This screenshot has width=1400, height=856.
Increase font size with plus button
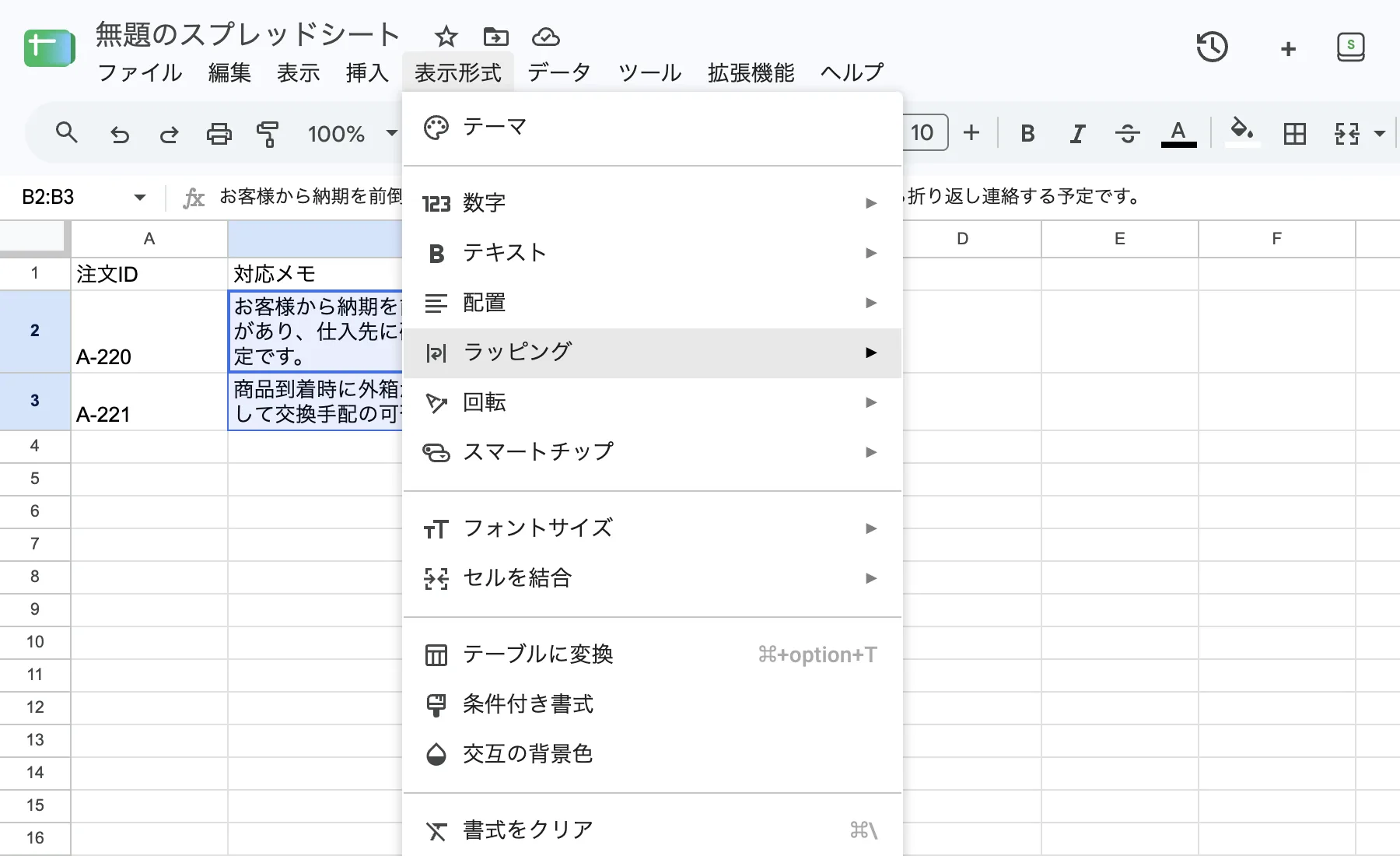pyautogui.click(x=971, y=133)
